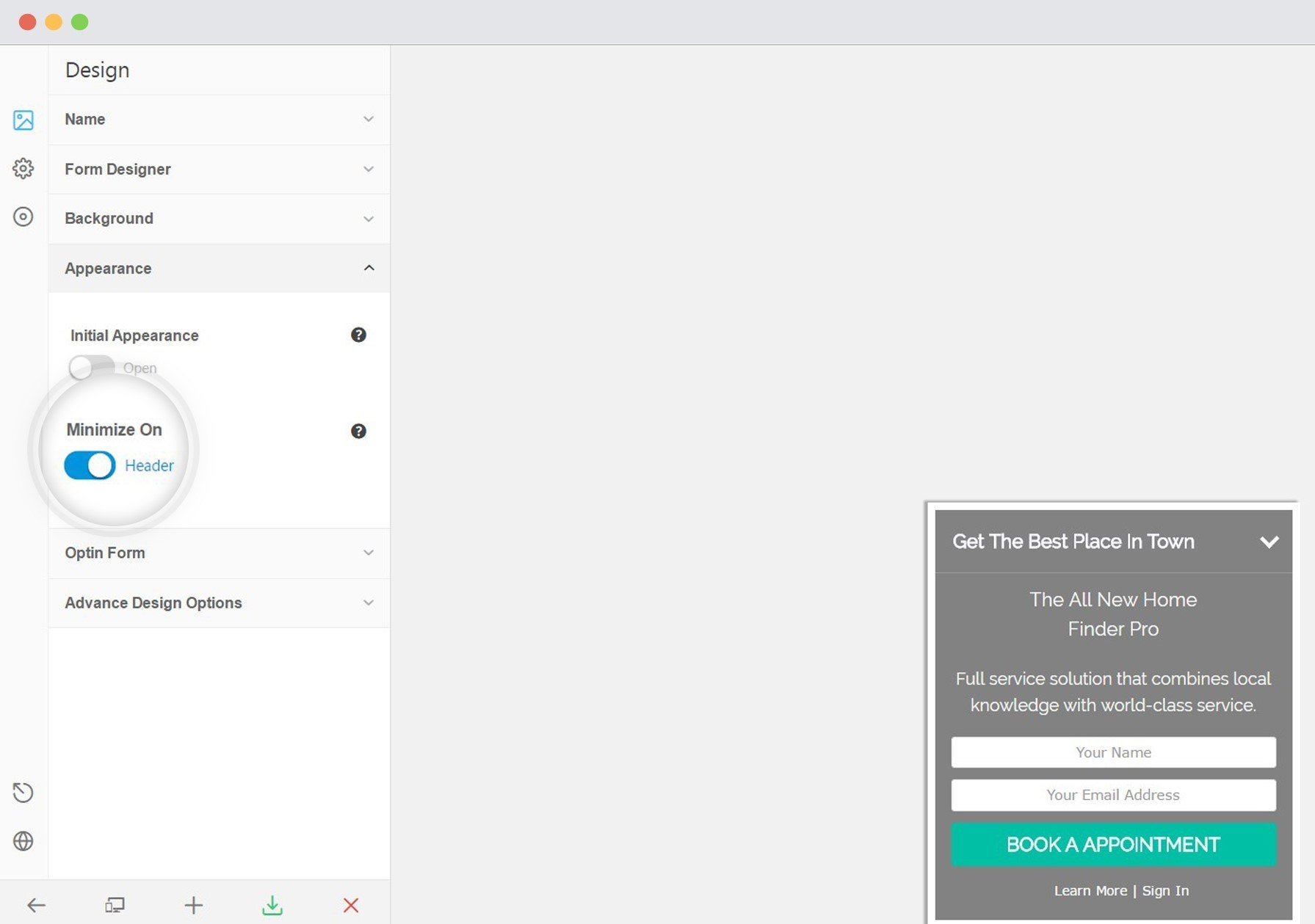Click The All New Home Finder Pro heading
The height and width of the screenshot is (924, 1315).
click(x=1113, y=614)
